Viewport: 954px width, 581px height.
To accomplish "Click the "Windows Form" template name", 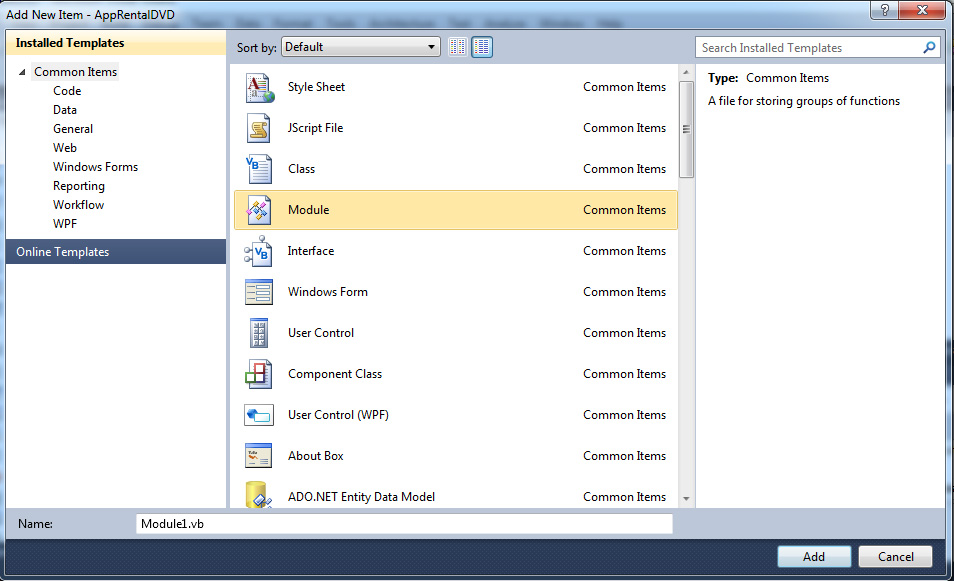I will point(328,292).
